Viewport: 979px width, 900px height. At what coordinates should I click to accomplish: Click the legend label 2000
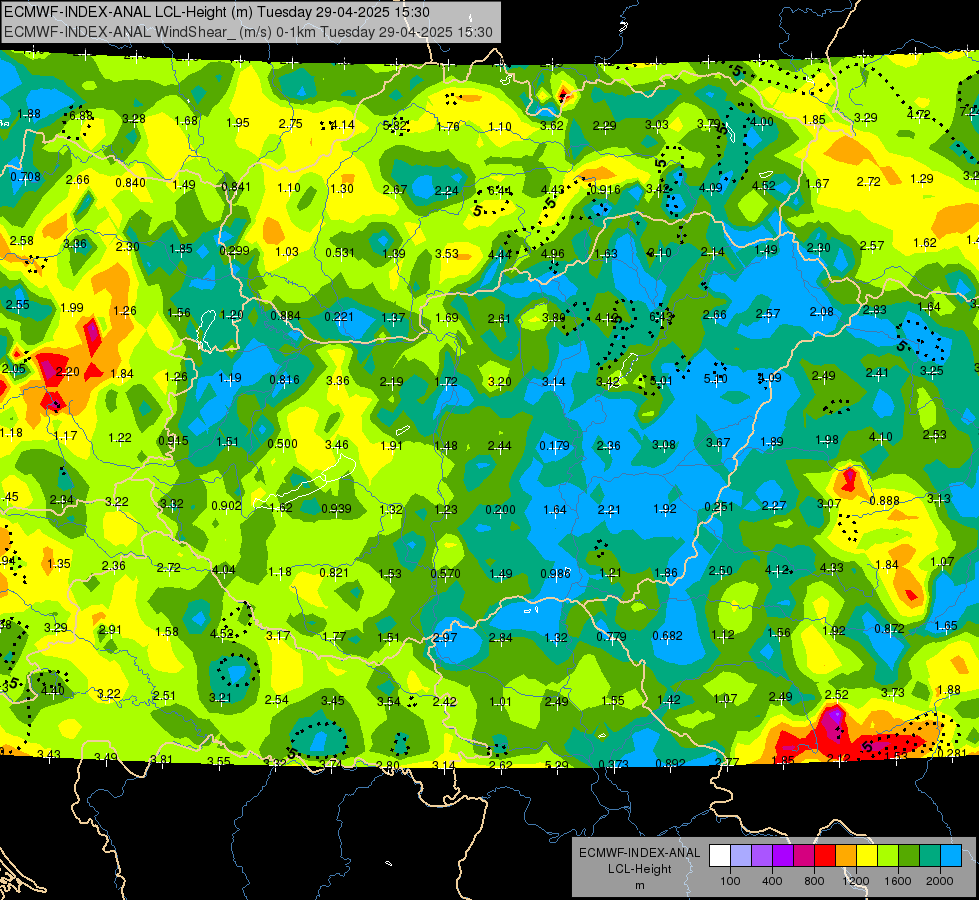tap(940, 881)
